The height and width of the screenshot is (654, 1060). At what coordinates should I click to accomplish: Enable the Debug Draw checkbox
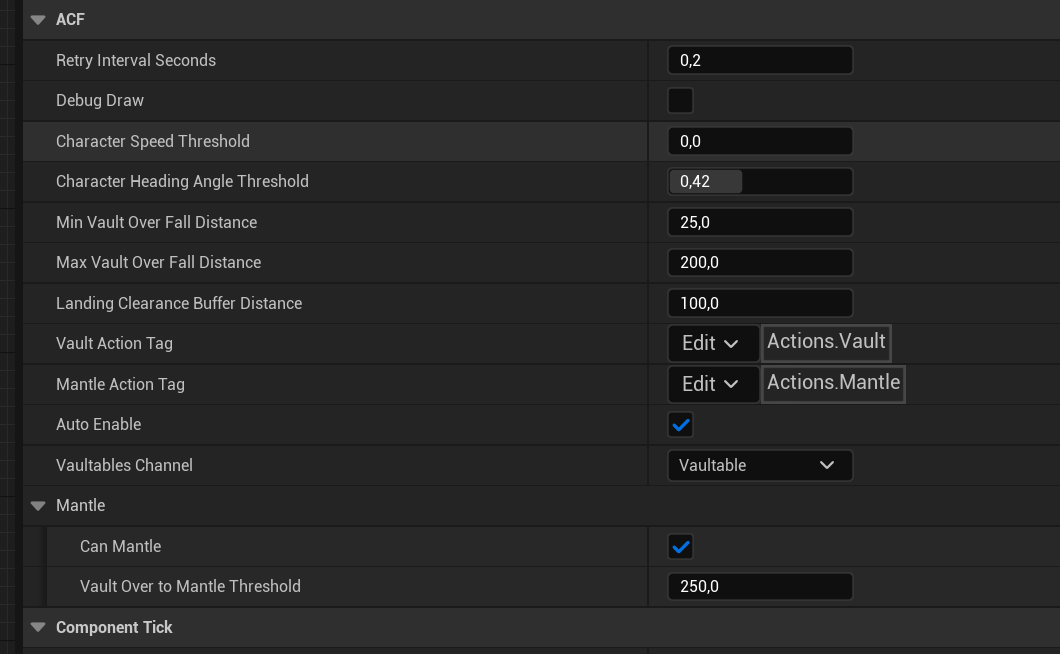click(x=680, y=101)
